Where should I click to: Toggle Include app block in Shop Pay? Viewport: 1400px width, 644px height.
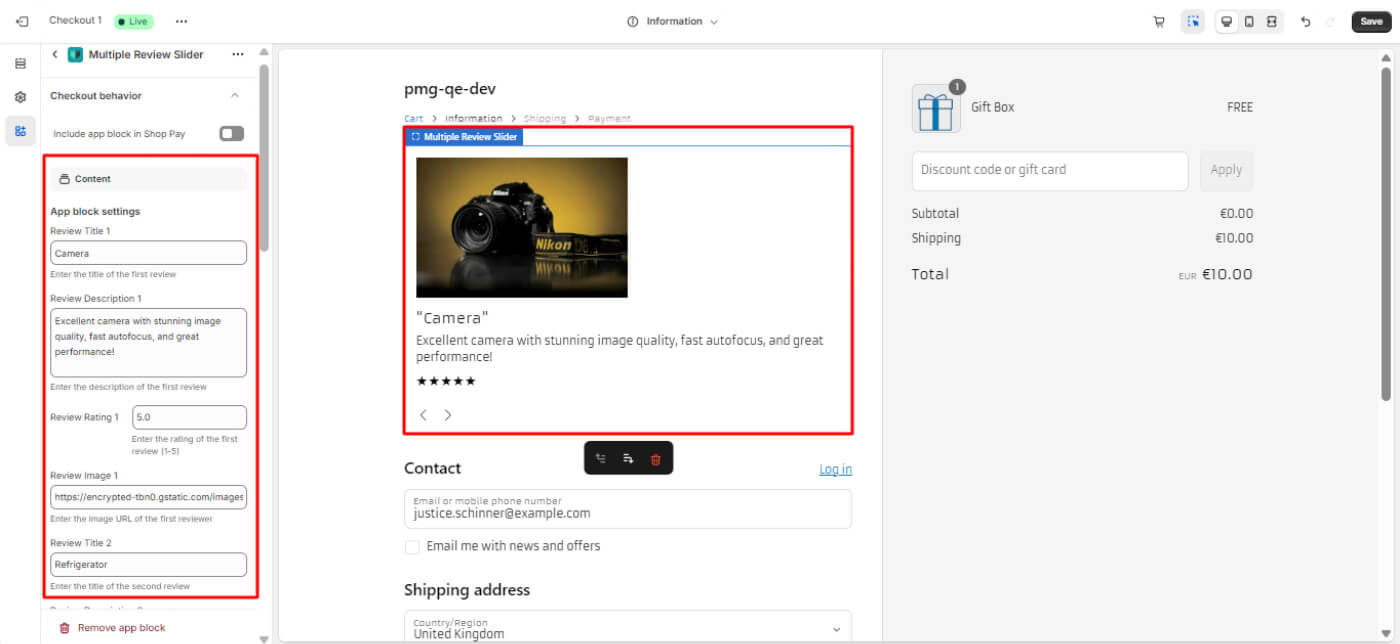point(231,134)
